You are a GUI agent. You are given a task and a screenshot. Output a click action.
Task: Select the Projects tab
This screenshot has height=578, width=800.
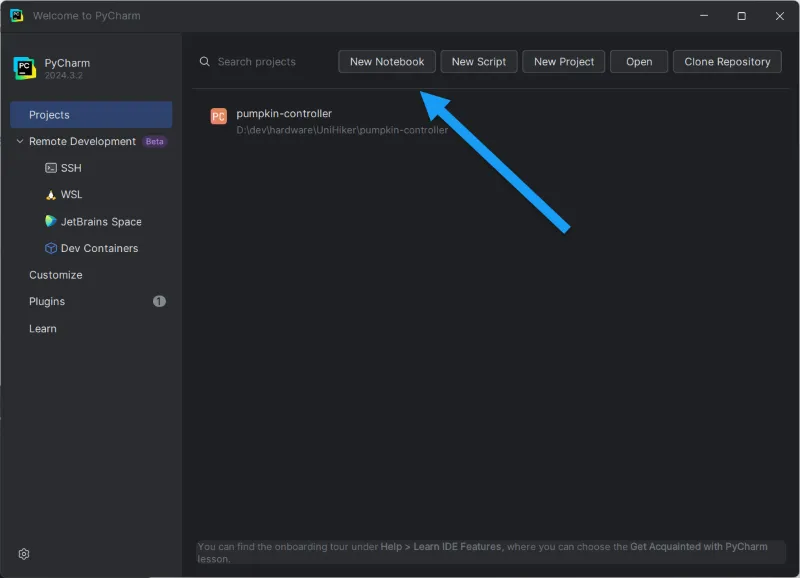91,115
